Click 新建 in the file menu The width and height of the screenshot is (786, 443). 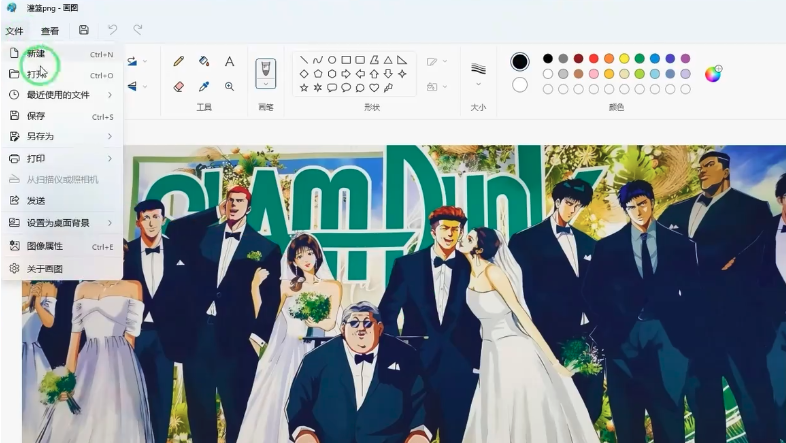[x=62, y=54]
